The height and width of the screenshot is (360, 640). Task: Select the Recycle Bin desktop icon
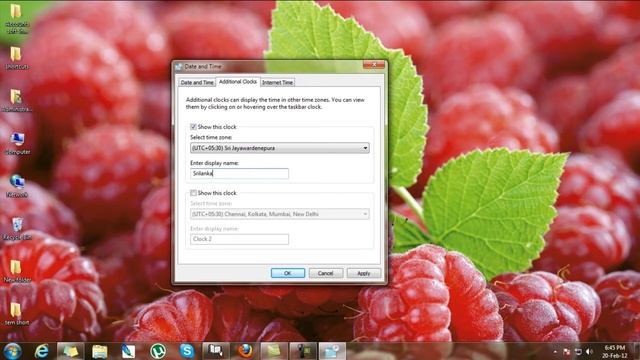click(x=17, y=229)
